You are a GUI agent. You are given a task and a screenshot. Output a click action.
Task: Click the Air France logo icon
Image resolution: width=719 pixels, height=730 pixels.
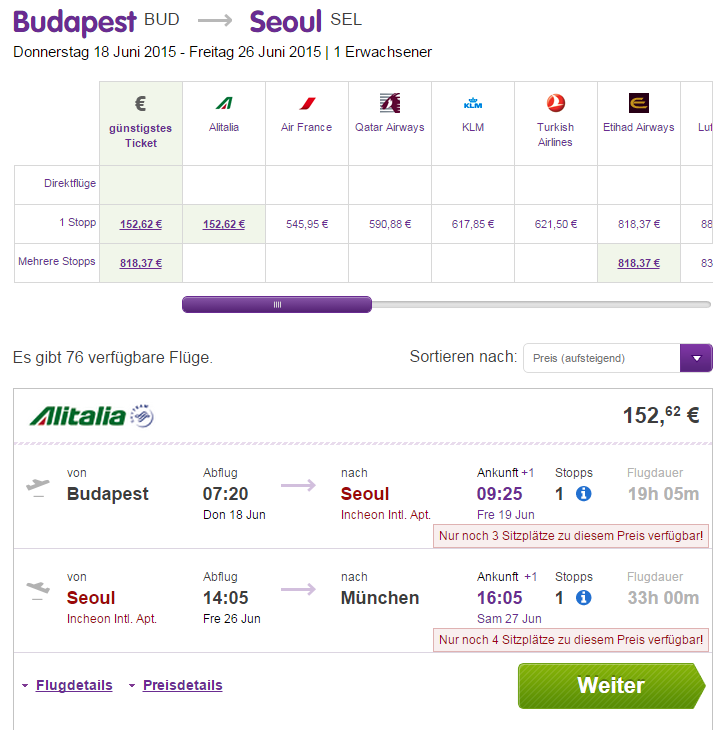[x=306, y=103]
